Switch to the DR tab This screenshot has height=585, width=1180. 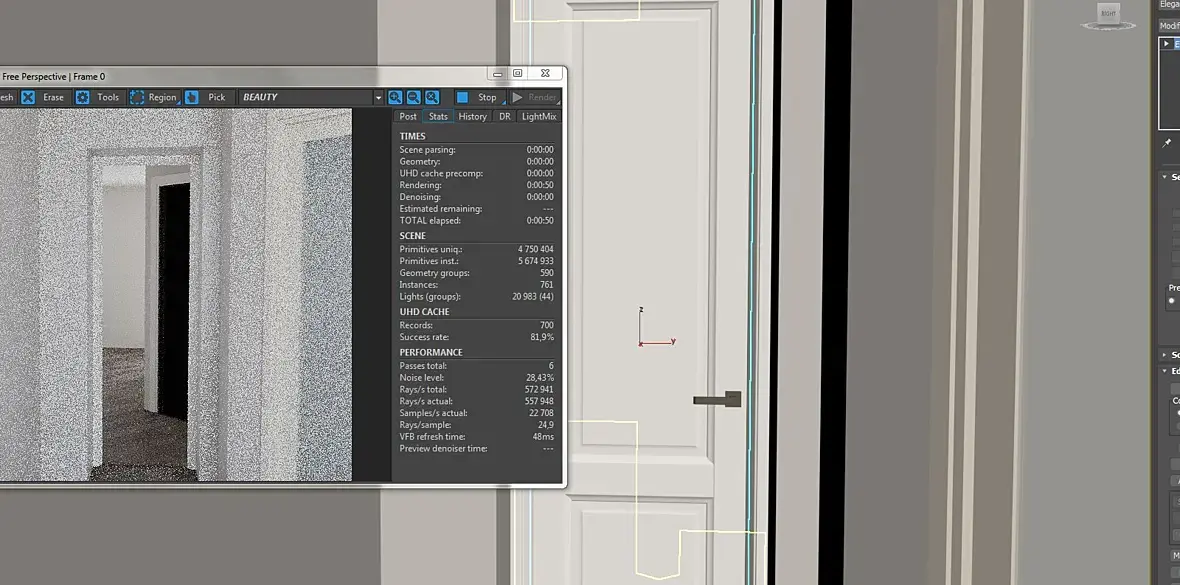tap(505, 116)
